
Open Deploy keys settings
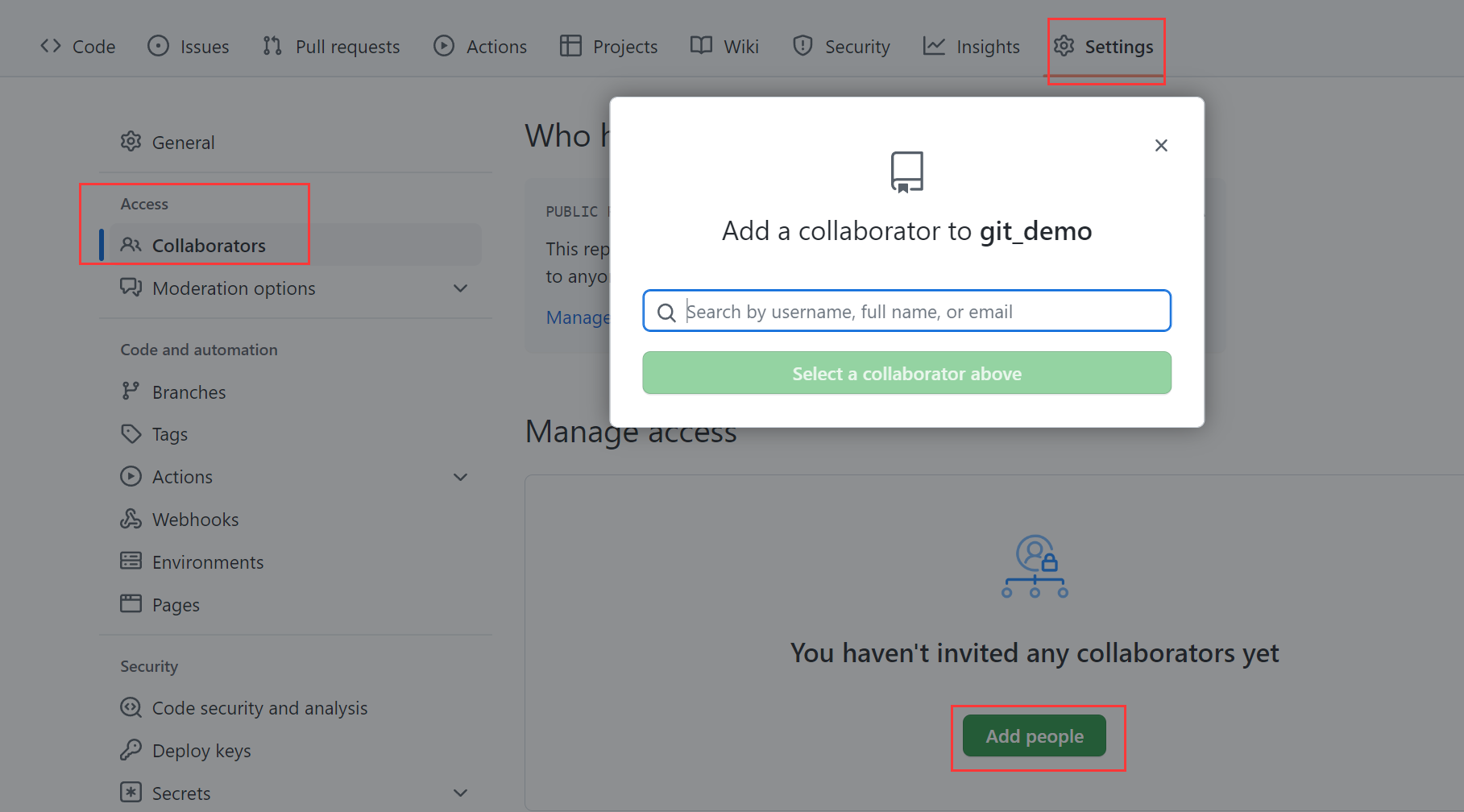coord(297,751)
